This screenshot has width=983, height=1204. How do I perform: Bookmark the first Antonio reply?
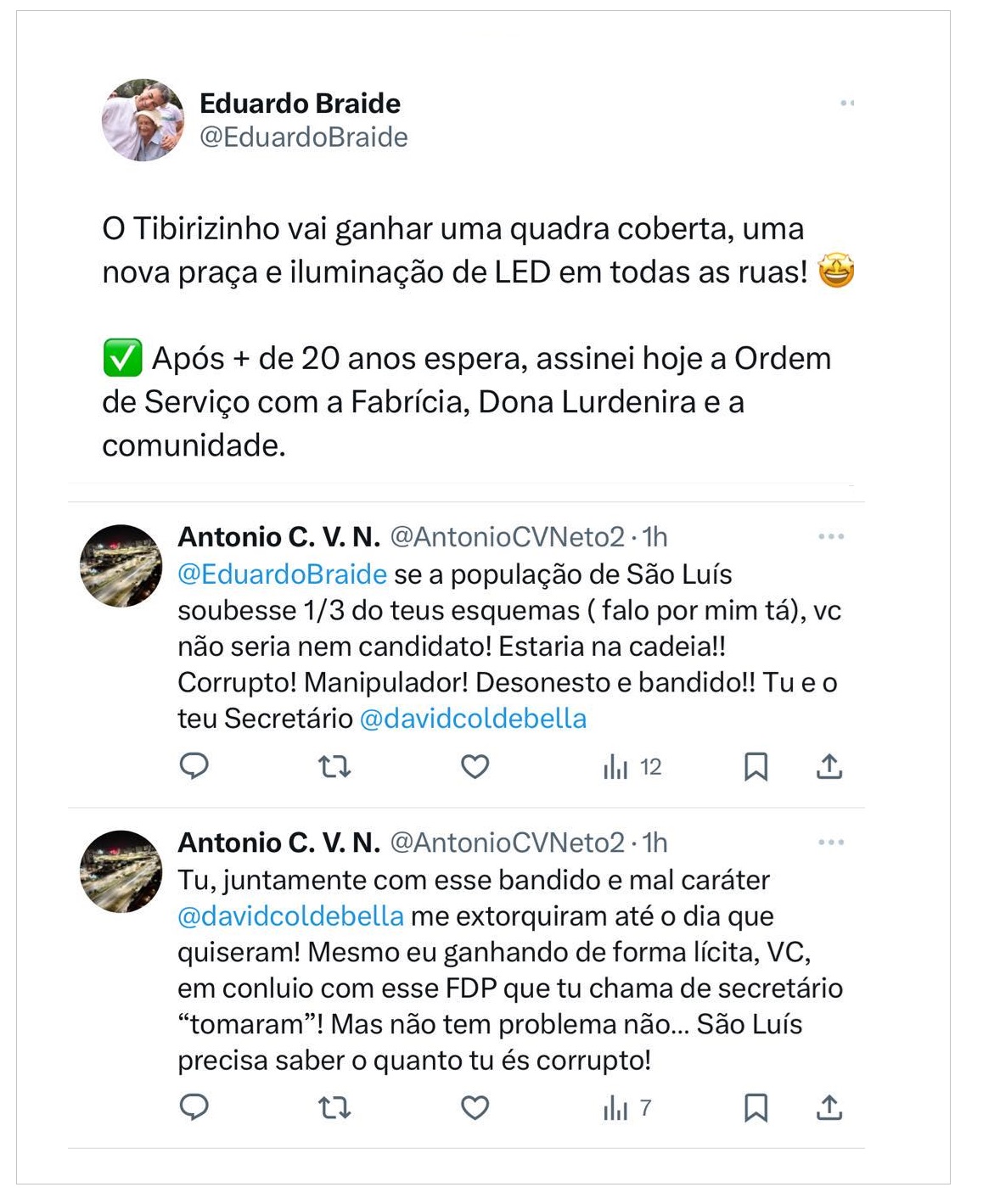756,767
